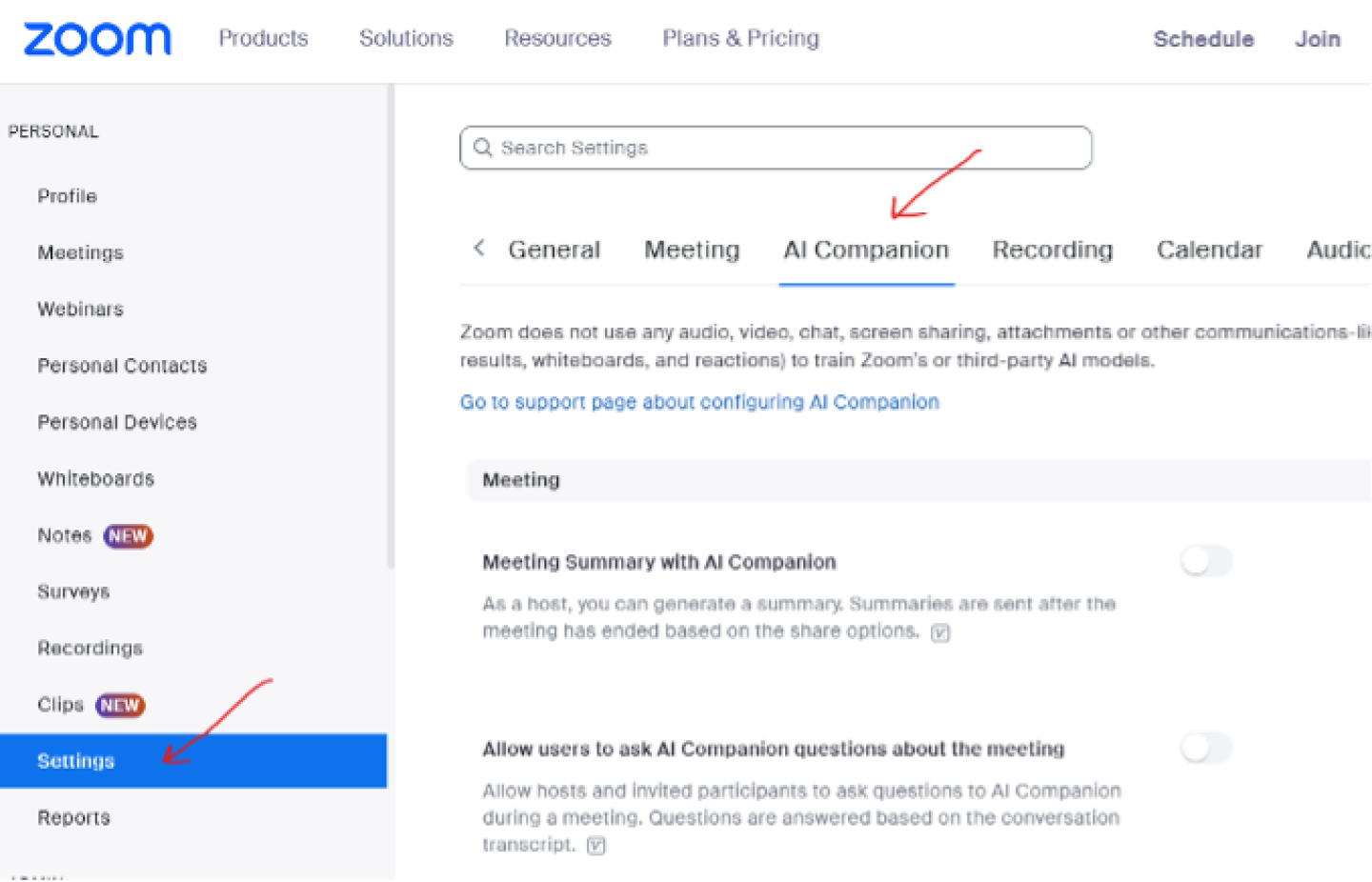Viewport: 1372px width, 882px height.
Task: Expand the Solutions menu
Action: [406, 38]
